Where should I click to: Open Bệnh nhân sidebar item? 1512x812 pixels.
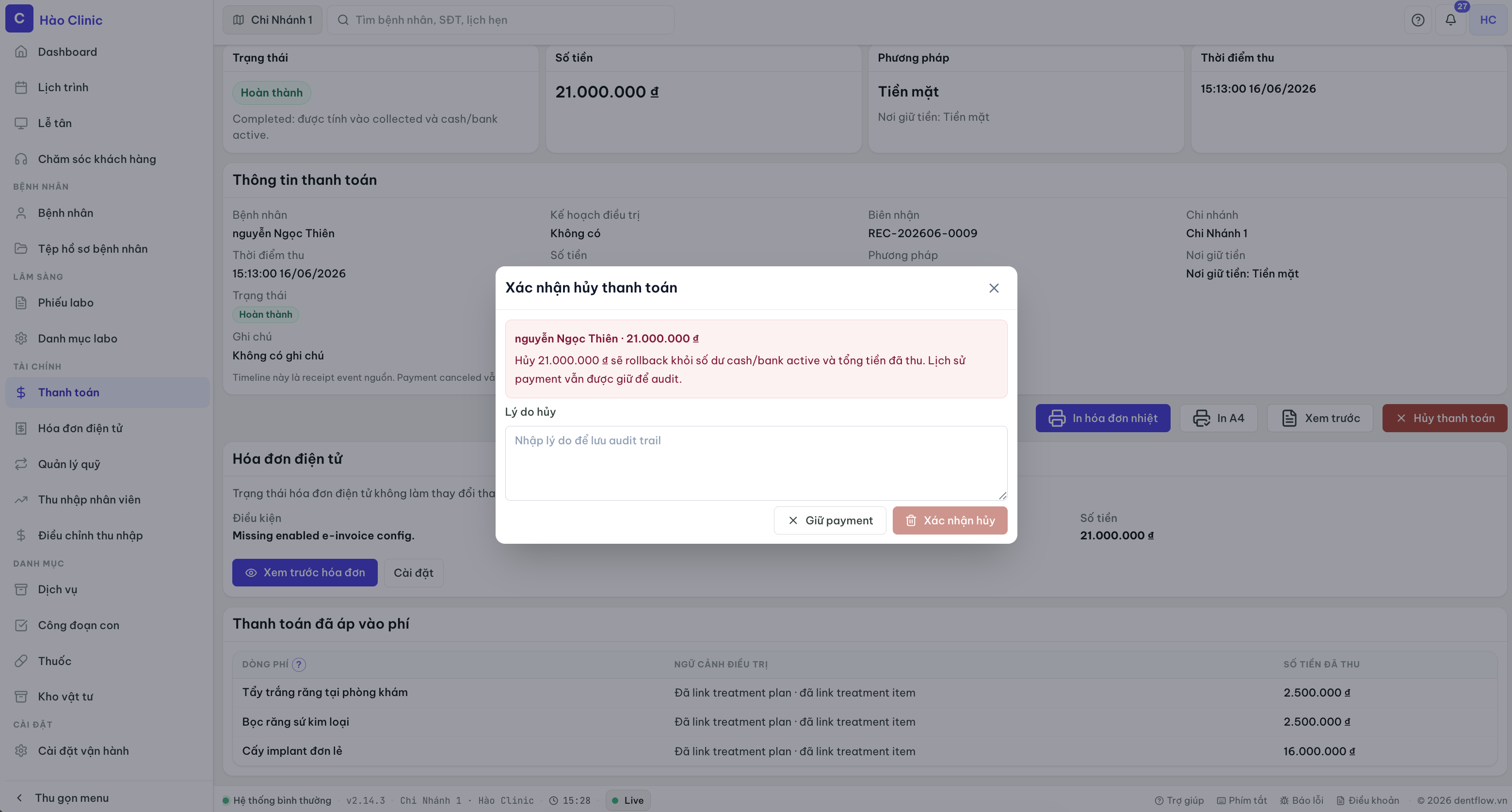(x=108, y=213)
